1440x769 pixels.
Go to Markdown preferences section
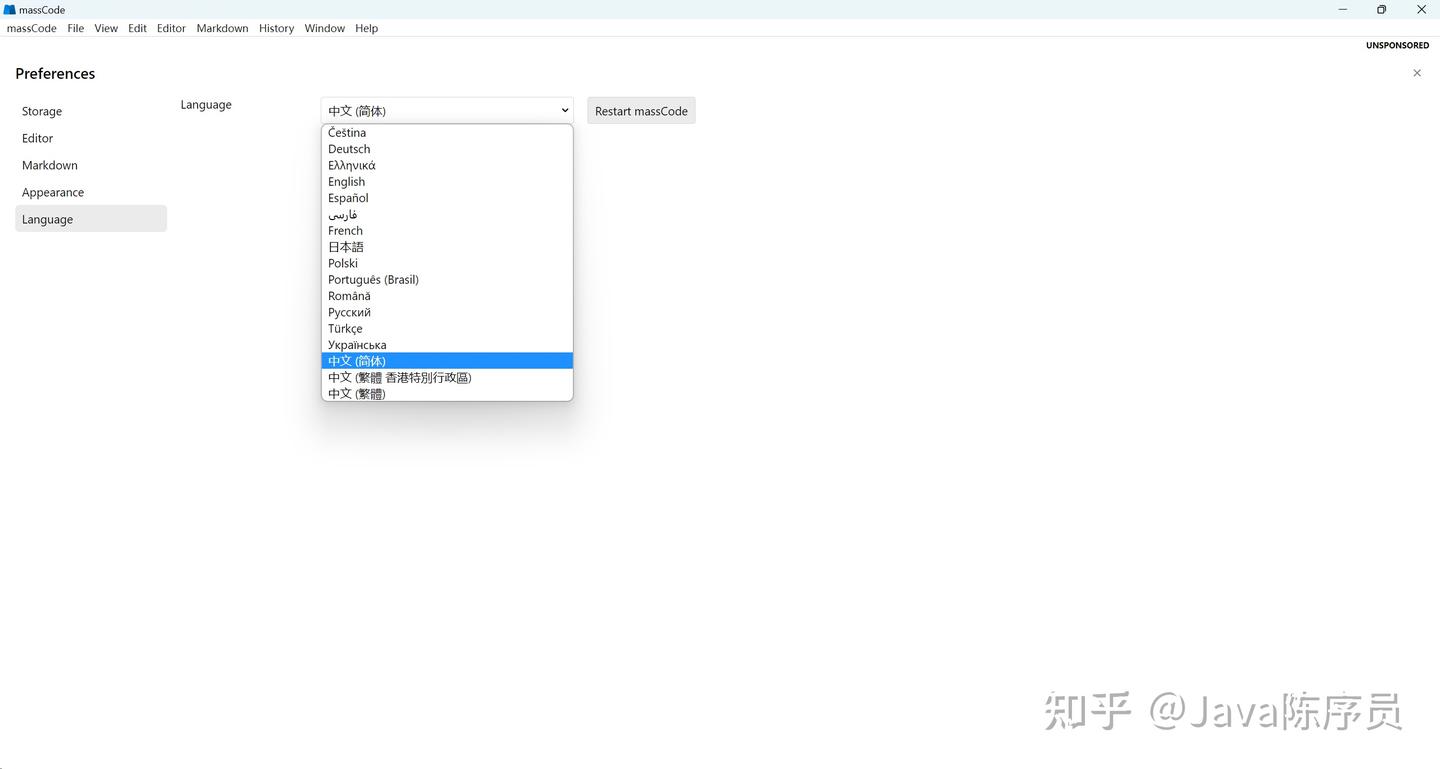tap(91, 165)
